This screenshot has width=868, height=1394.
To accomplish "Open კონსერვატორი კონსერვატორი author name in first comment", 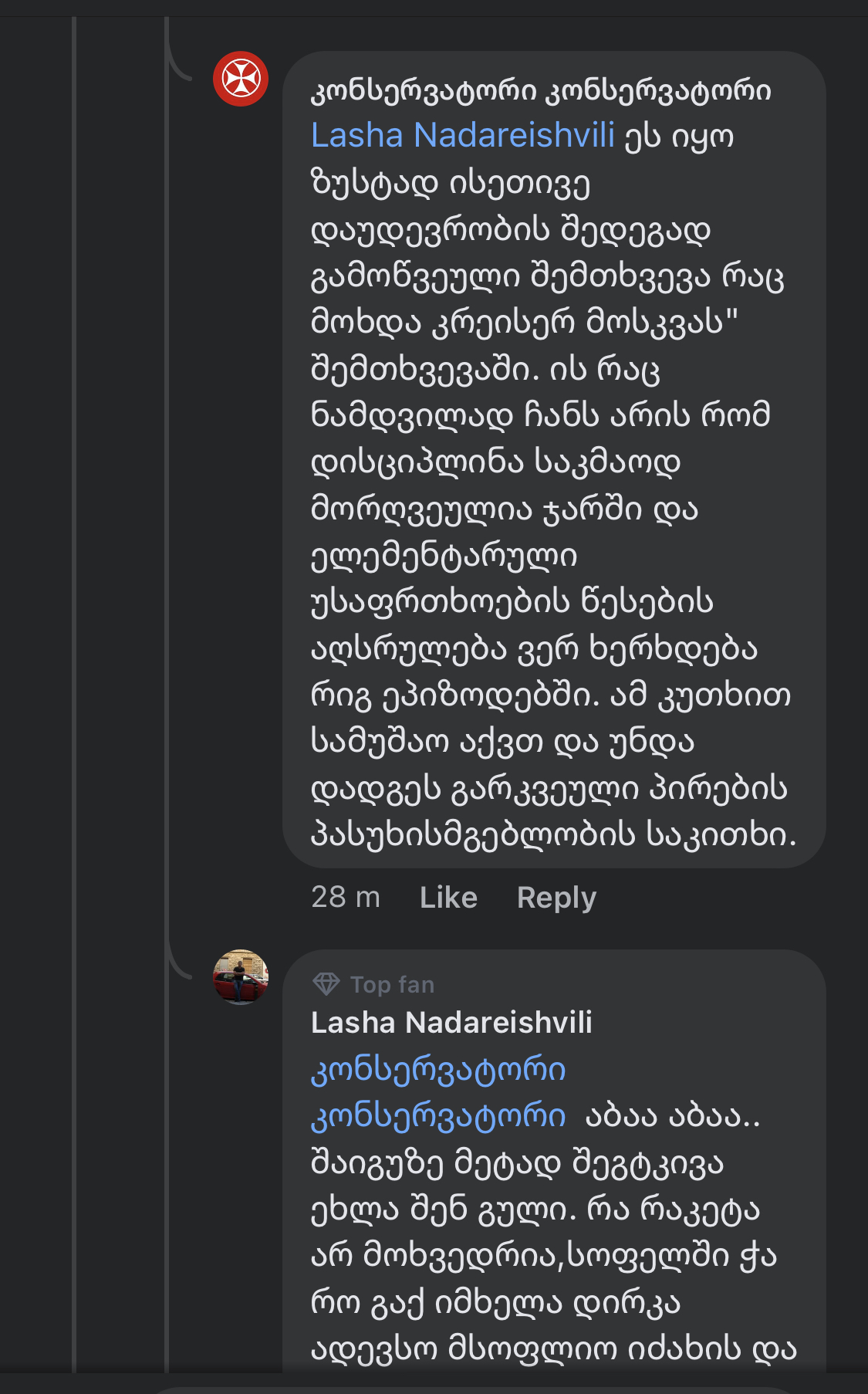I will pos(540,91).
